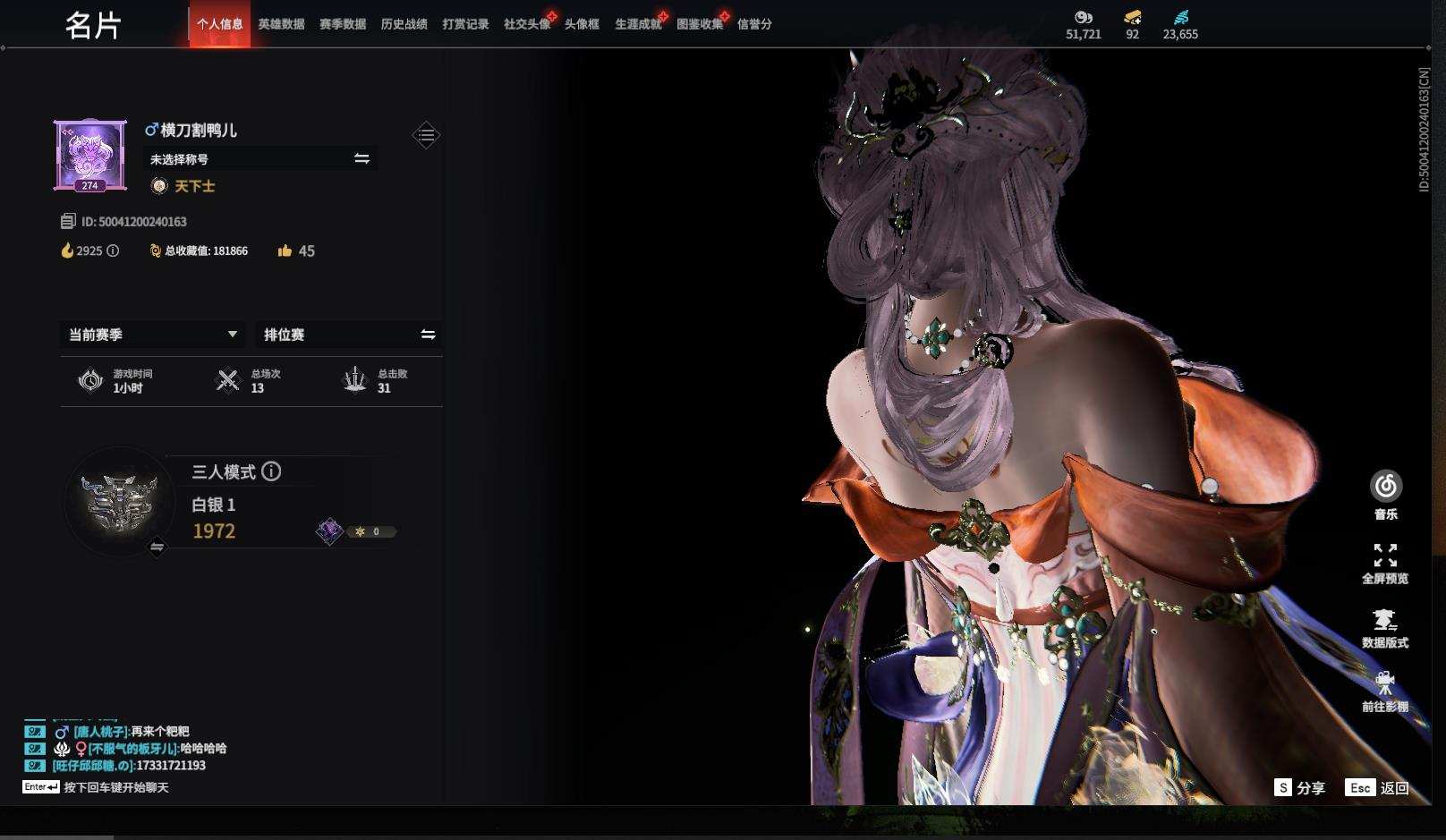
Task: Open 全屏预览 fullscreen preview icon
Action: pyautogui.click(x=1385, y=556)
